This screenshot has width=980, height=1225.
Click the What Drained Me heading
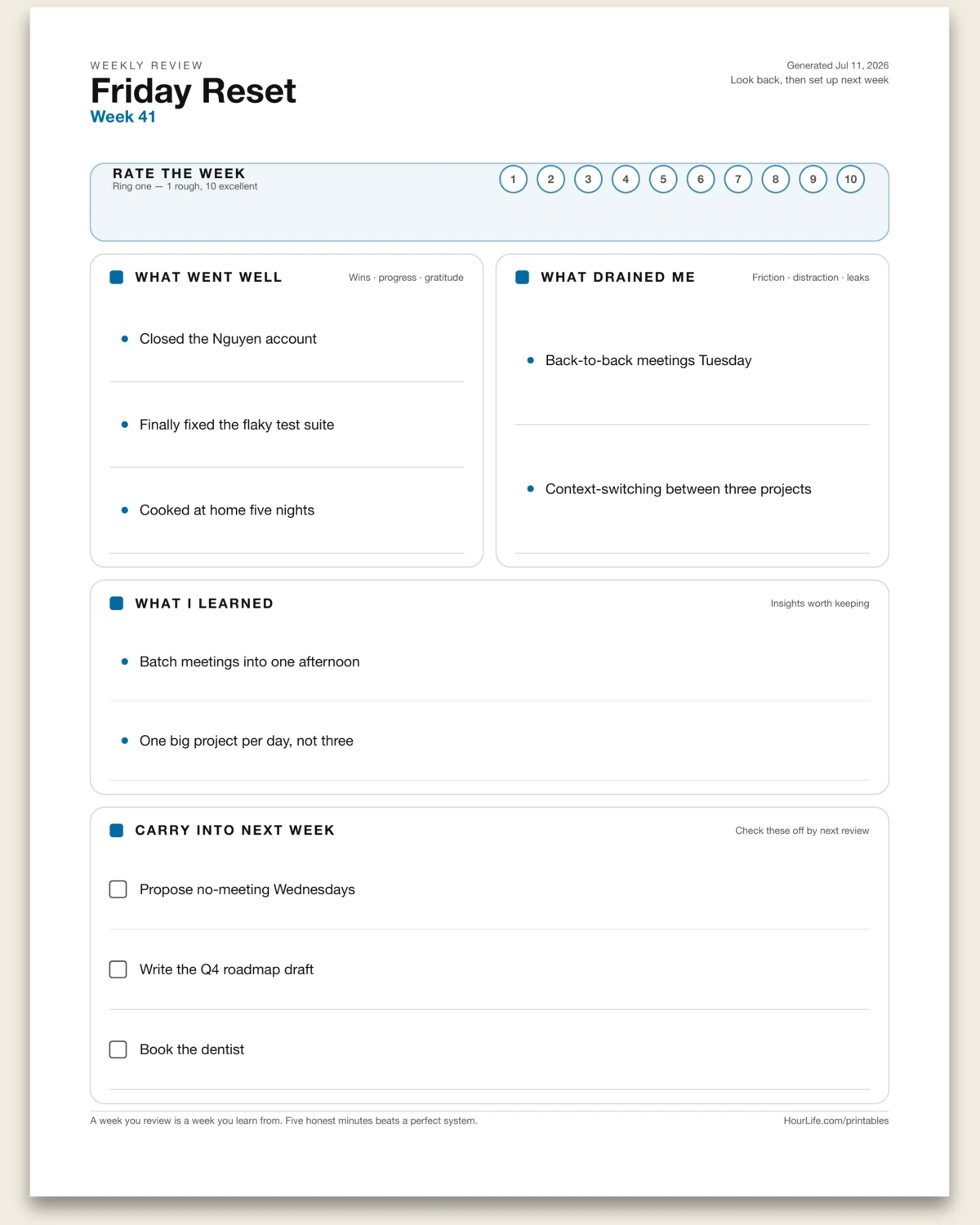(618, 278)
